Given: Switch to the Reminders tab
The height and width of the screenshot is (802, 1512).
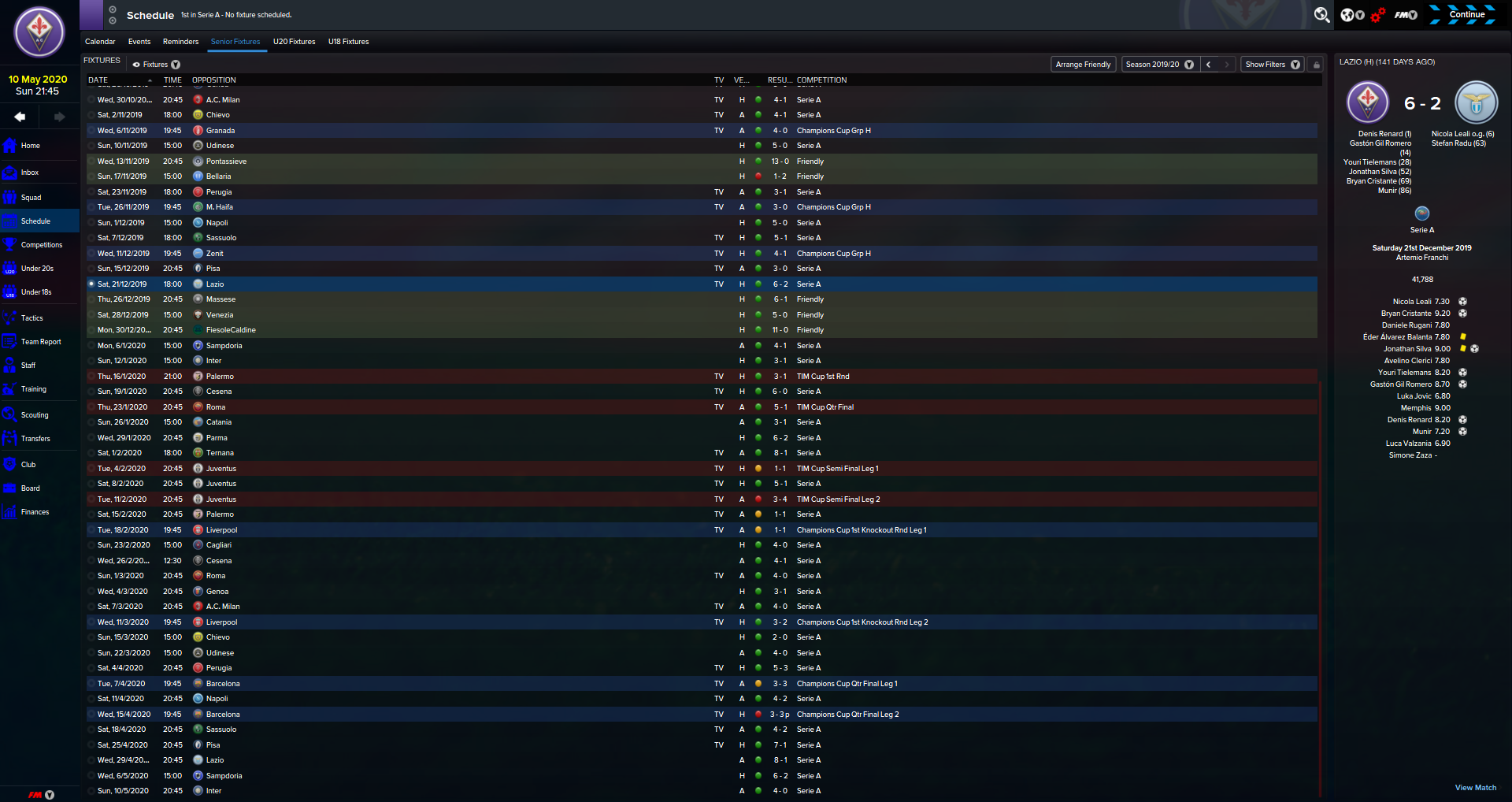Looking at the screenshot, I should point(180,42).
